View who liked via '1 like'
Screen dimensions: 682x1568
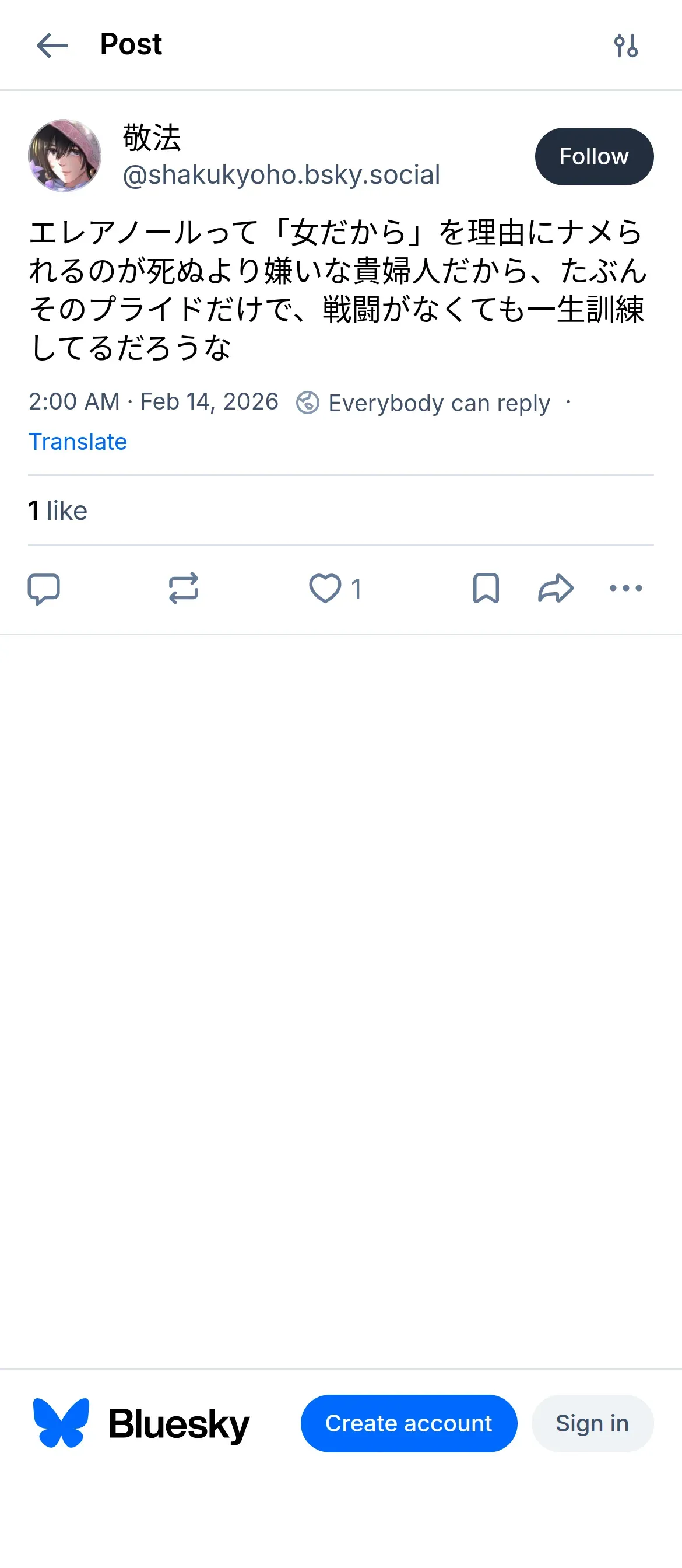tap(58, 510)
